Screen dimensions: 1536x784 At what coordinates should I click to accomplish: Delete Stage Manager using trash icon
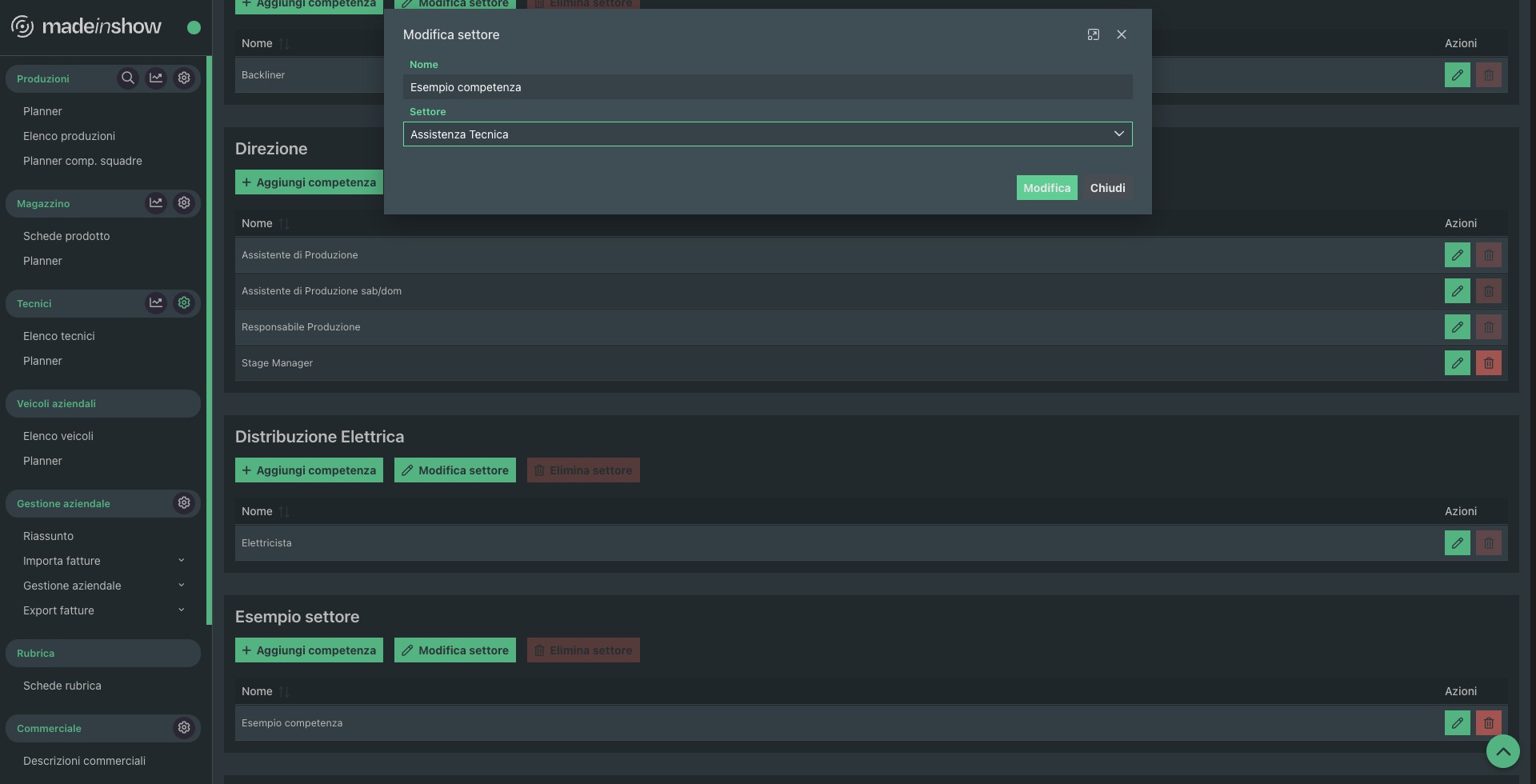click(1488, 363)
